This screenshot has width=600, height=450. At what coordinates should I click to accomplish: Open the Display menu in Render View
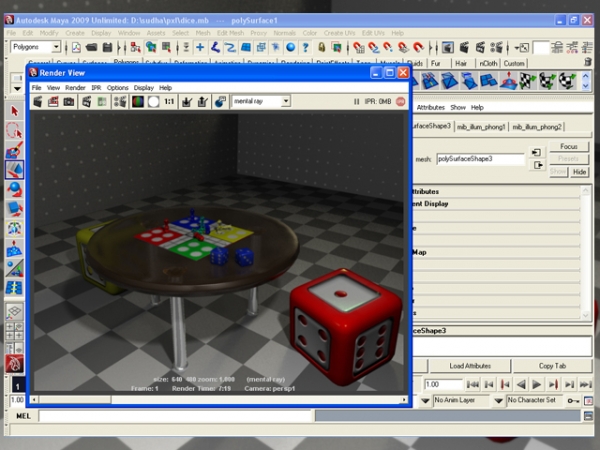point(144,88)
